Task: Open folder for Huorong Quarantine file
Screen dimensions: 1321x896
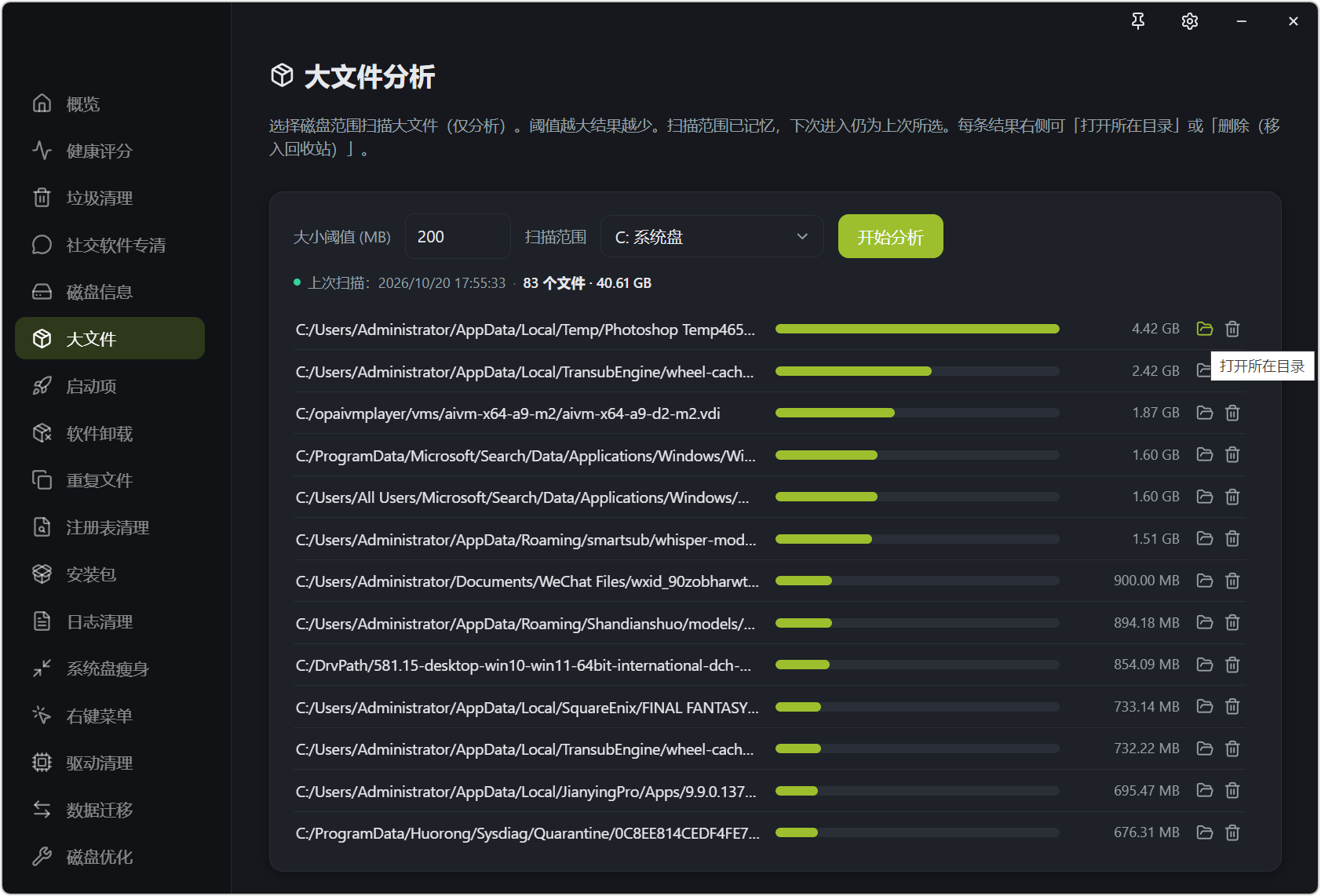Action: point(1205,832)
